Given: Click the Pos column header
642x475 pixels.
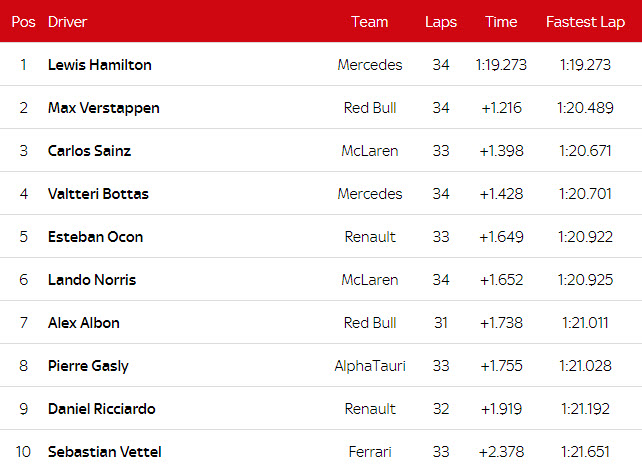Looking at the screenshot, I should coord(23,21).
